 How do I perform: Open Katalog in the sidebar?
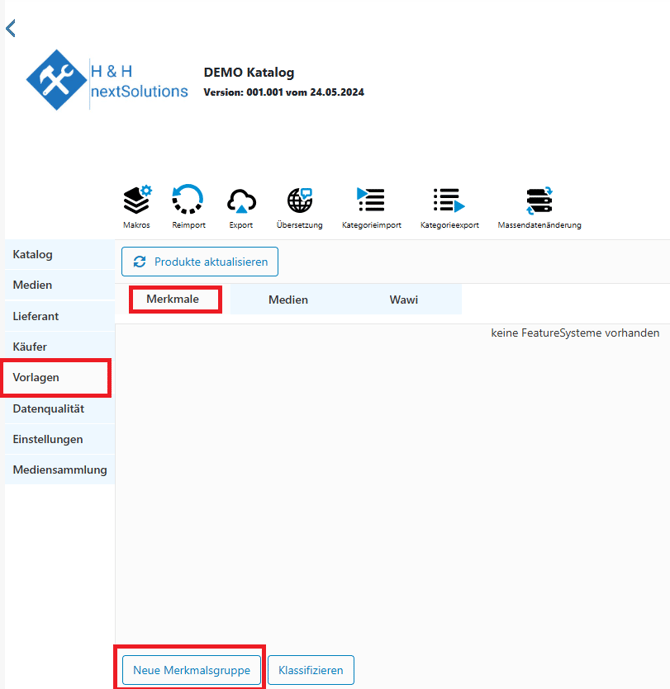(x=33, y=254)
